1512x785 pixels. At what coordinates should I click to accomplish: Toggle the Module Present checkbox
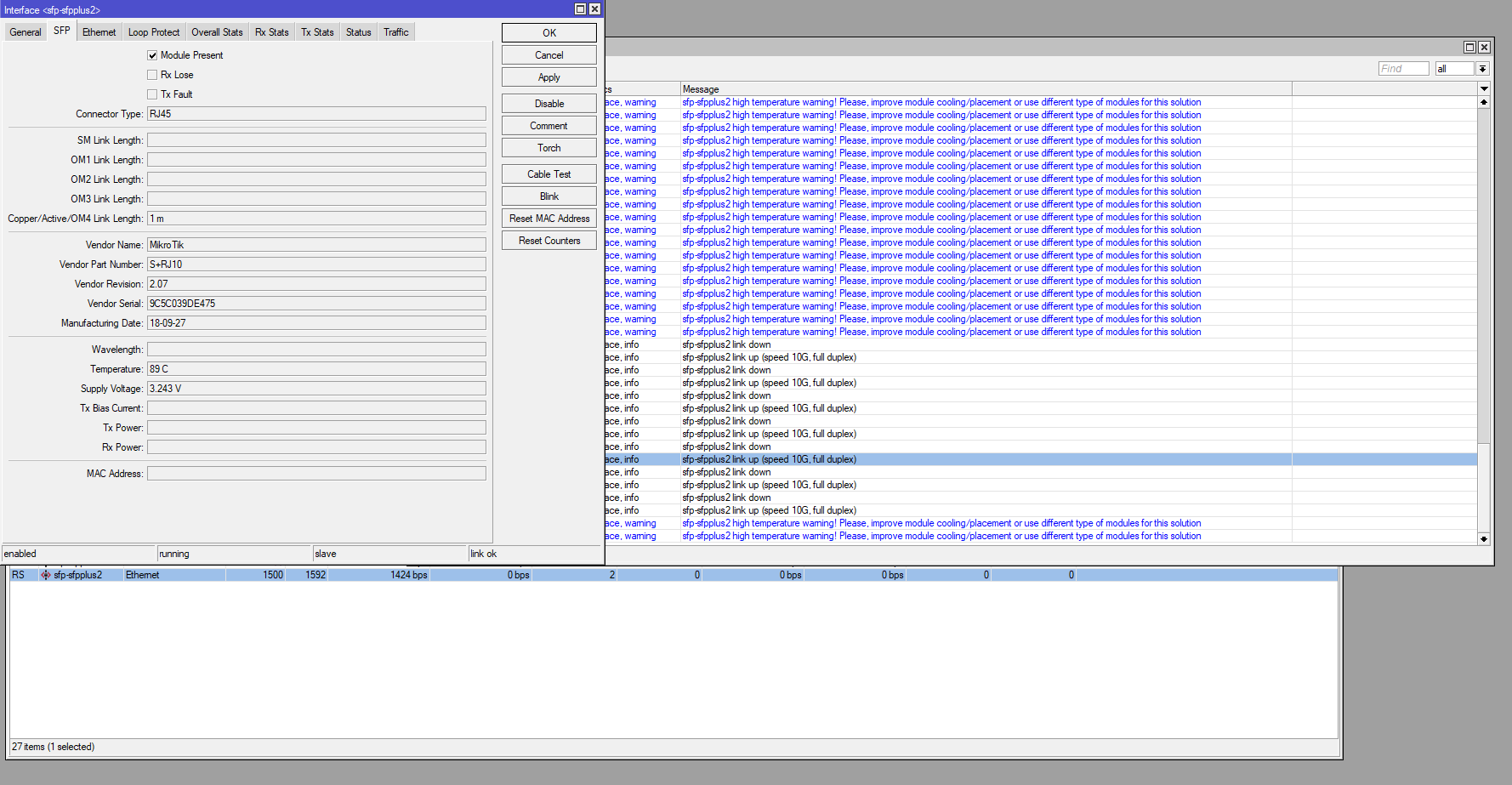click(152, 55)
